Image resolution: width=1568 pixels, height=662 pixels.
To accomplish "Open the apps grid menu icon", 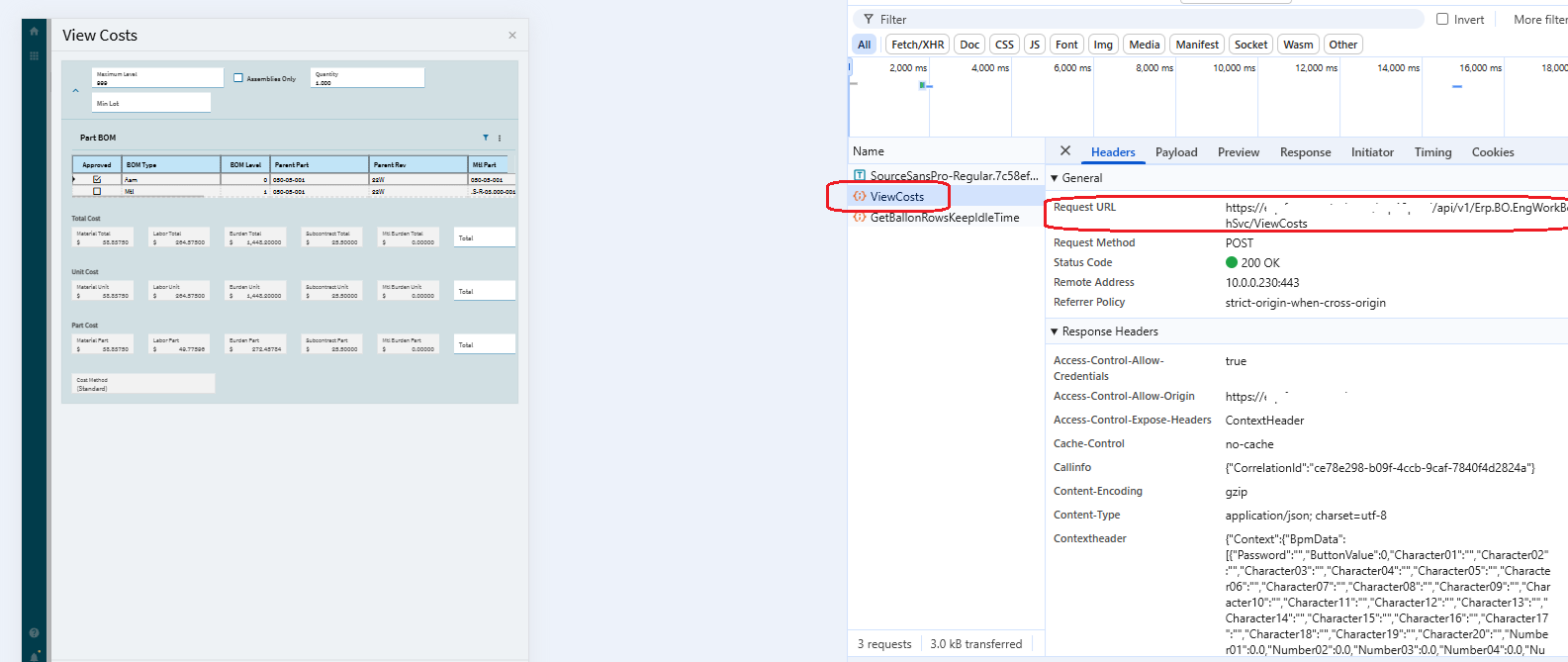I will coord(34,56).
